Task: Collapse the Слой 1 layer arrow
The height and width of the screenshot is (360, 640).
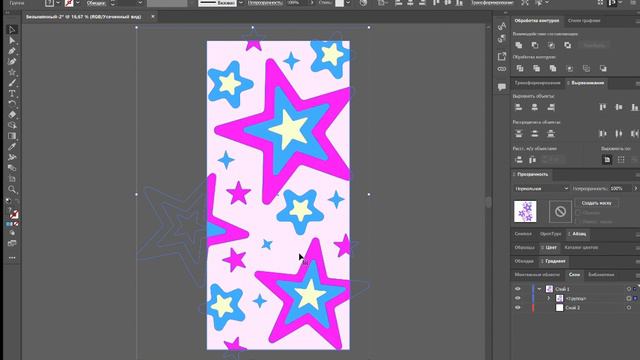Action: click(x=539, y=289)
